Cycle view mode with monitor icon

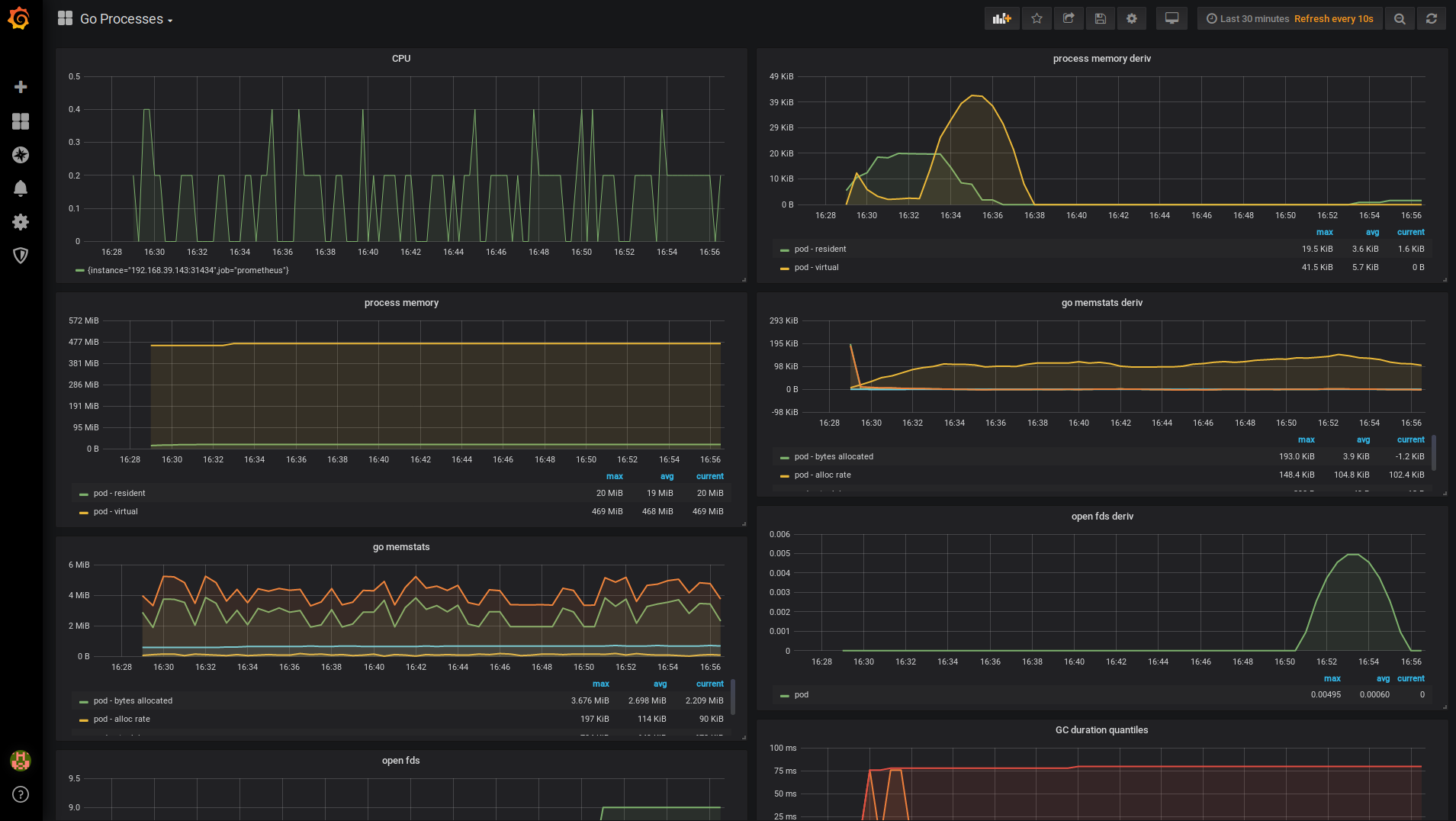1172,19
